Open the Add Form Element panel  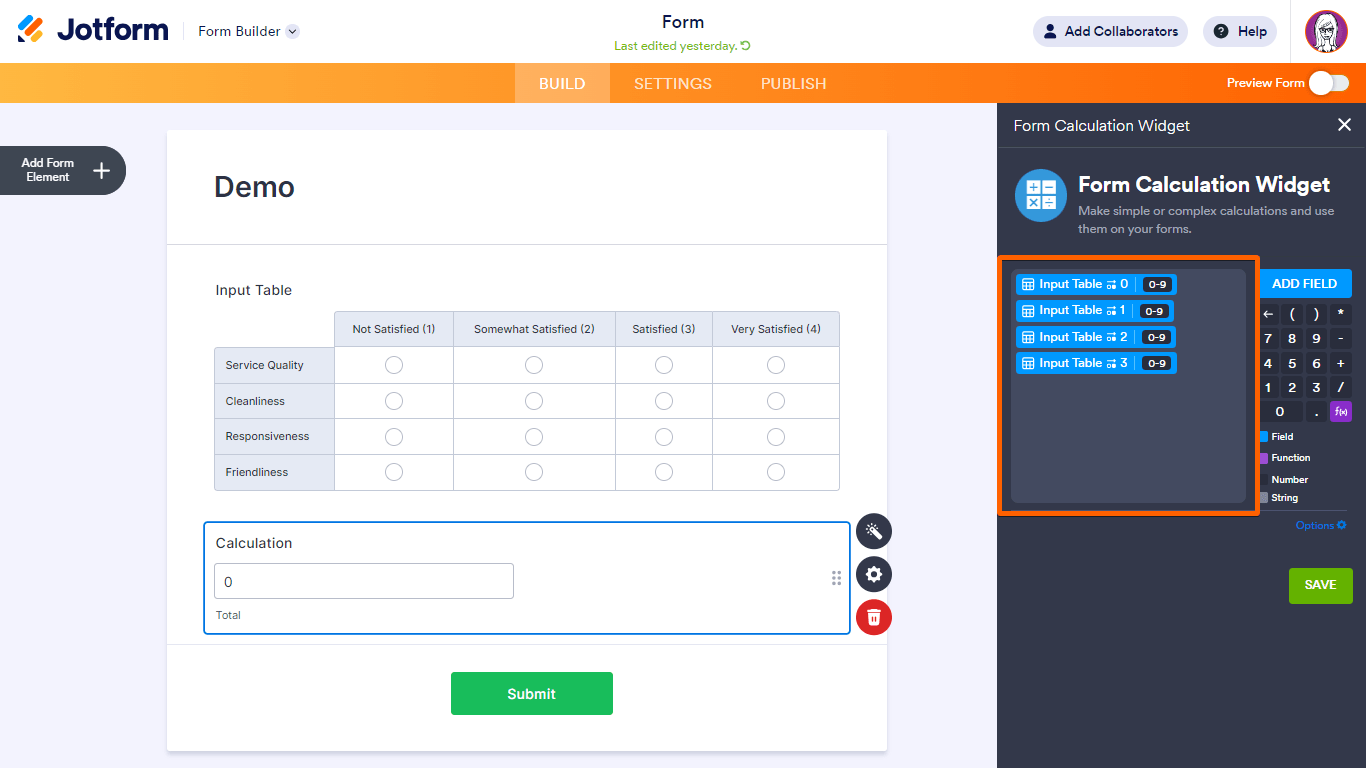62,170
